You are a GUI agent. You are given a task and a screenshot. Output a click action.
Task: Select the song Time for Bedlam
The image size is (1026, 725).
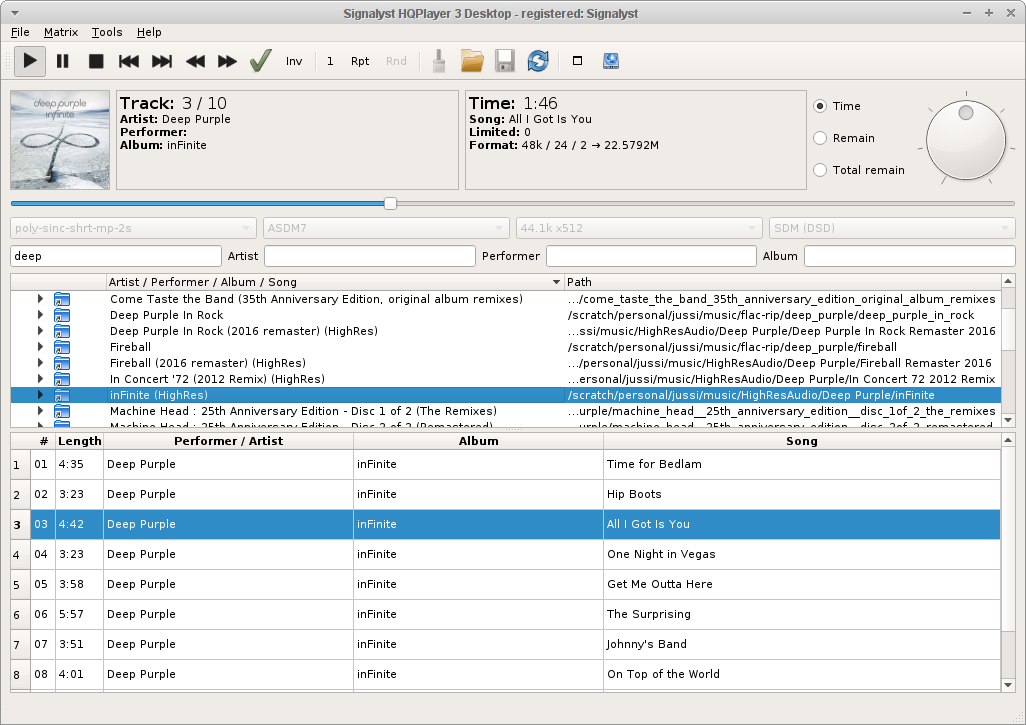tap(654, 464)
